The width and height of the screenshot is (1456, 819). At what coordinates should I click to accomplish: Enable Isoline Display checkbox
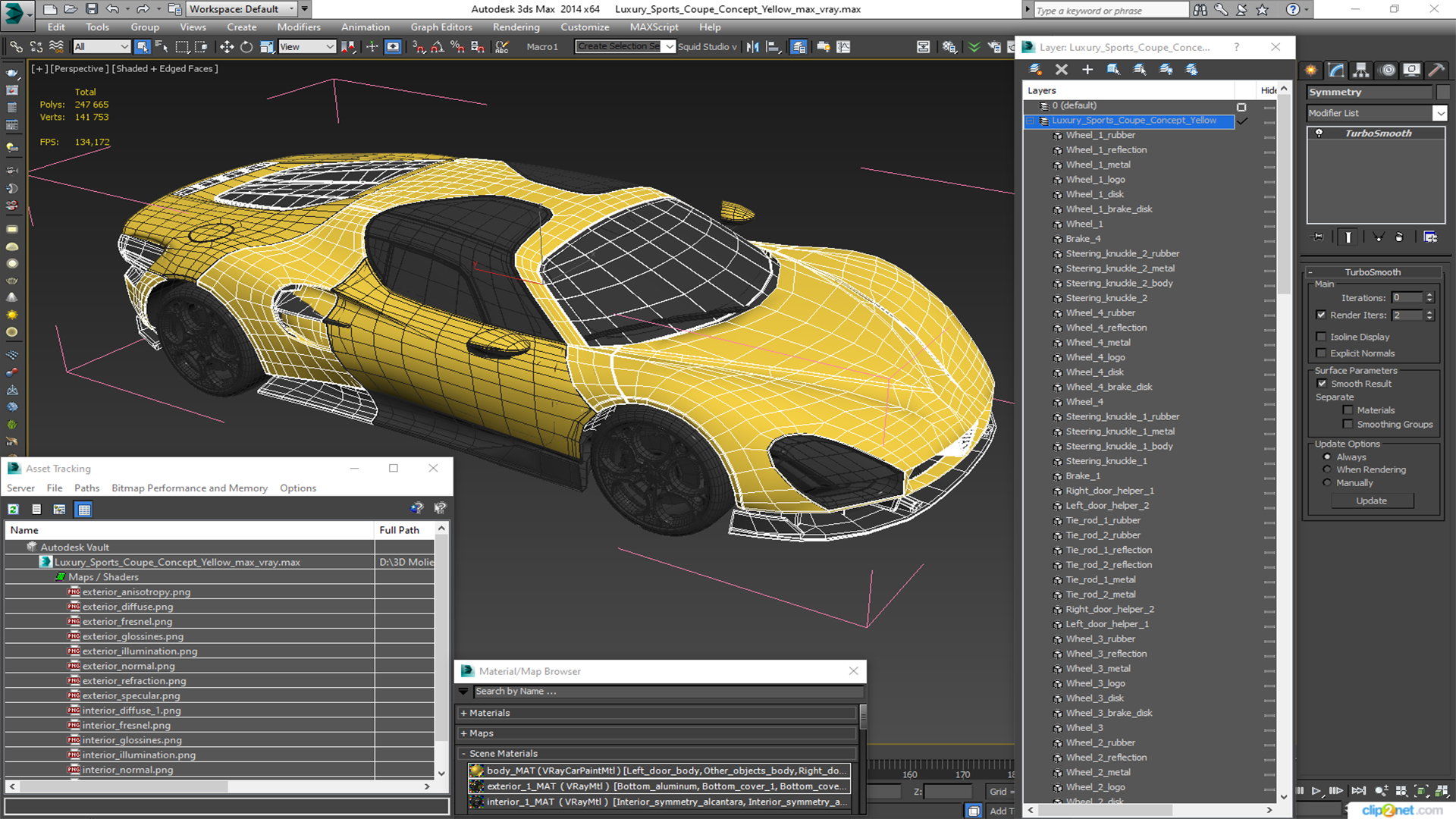(1323, 336)
